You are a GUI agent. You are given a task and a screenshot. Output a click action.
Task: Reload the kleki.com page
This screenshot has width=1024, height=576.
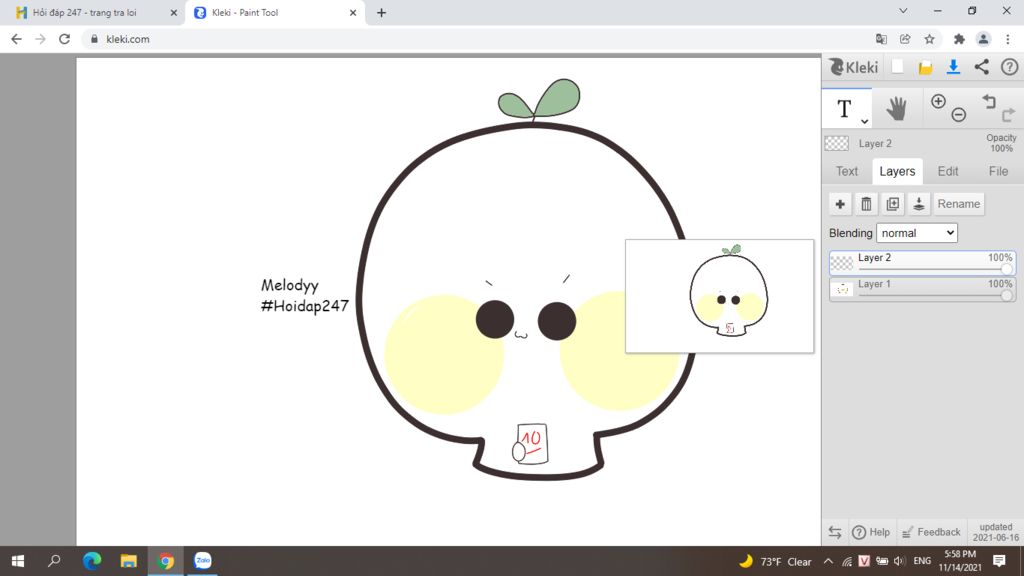pos(64,39)
